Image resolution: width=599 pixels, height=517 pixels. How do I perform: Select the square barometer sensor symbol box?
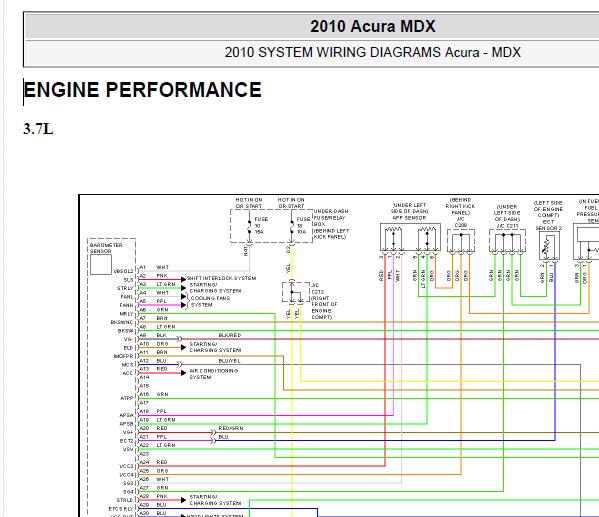tap(101, 264)
